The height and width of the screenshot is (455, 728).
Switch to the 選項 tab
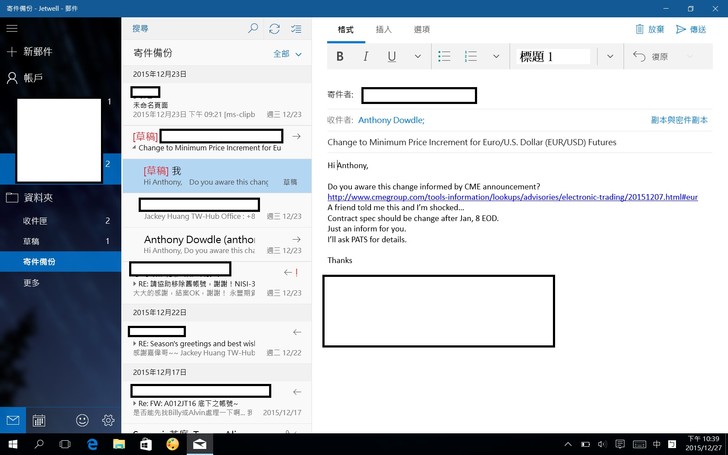point(422,30)
